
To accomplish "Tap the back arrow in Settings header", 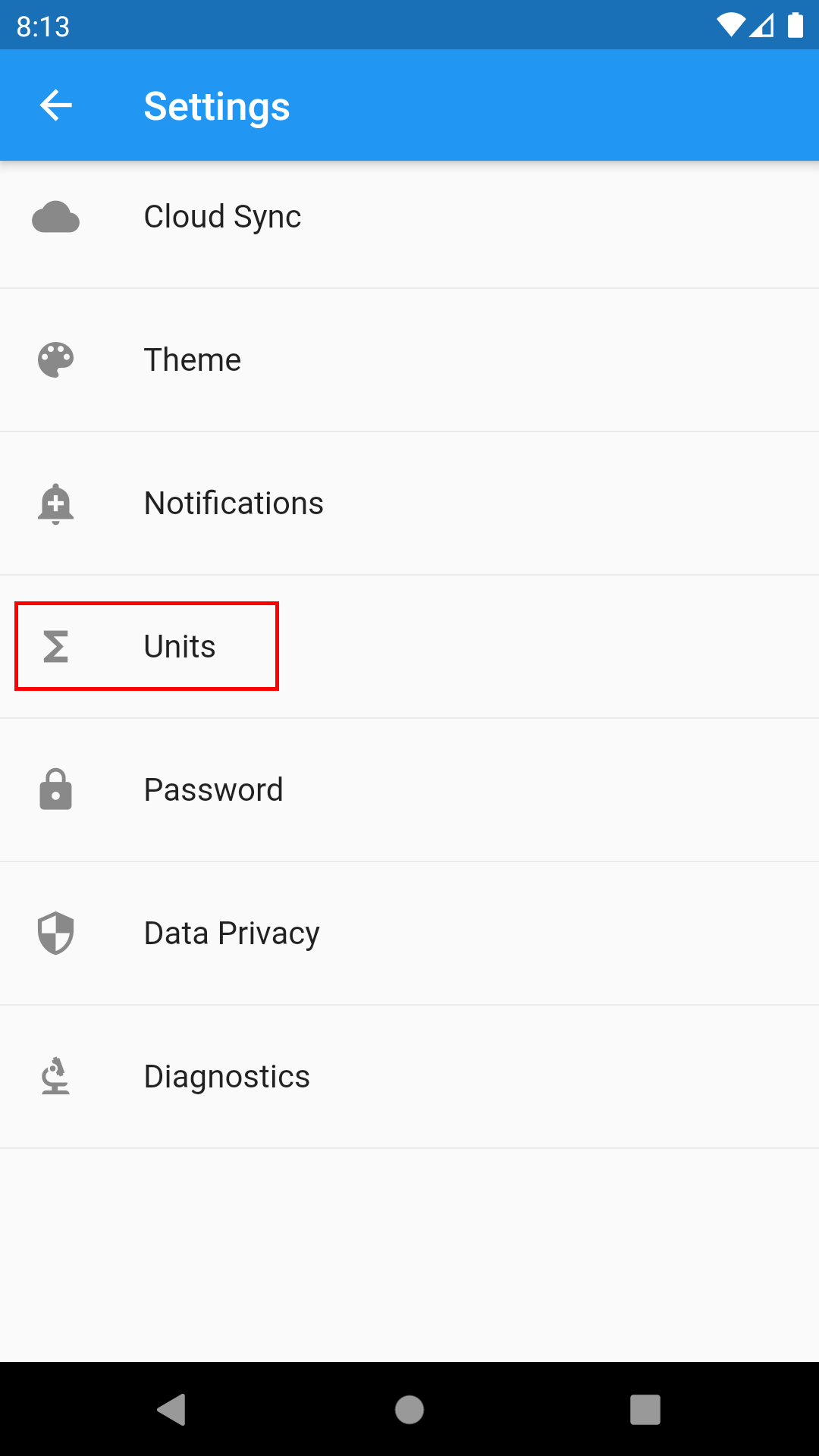I will point(55,105).
